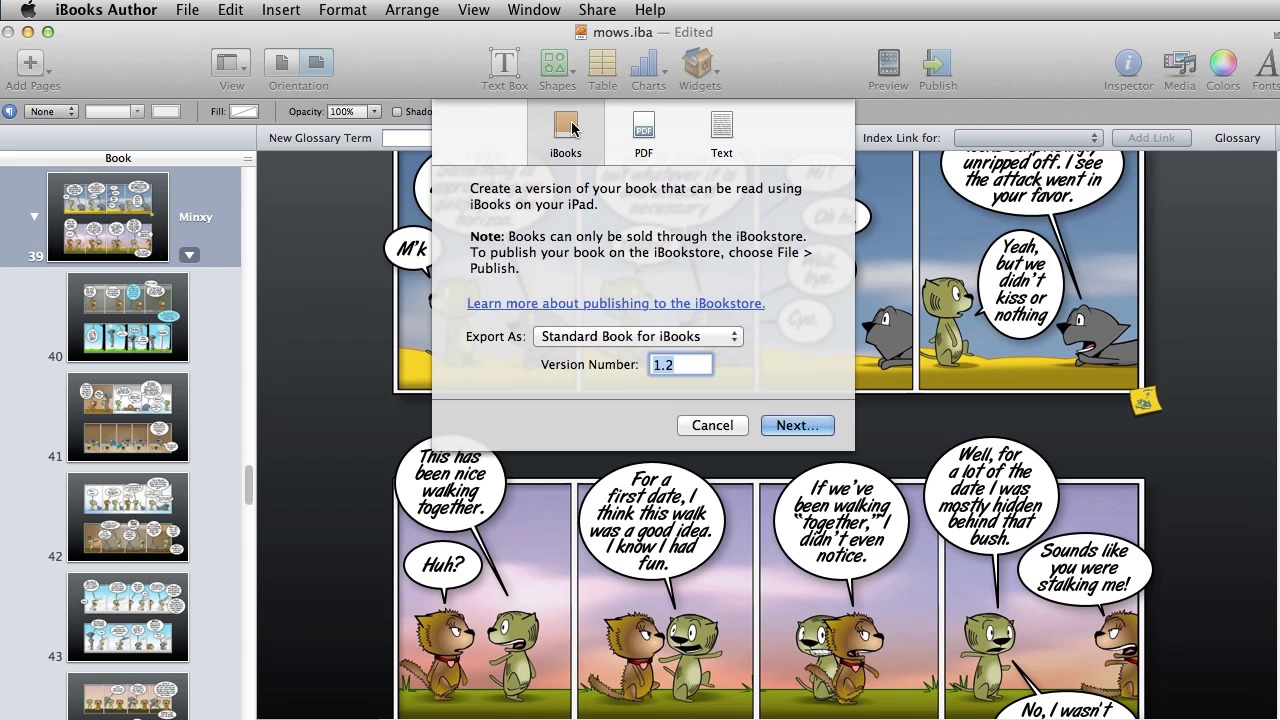
Task: Open the File menu
Action: click(x=187, y=10)
